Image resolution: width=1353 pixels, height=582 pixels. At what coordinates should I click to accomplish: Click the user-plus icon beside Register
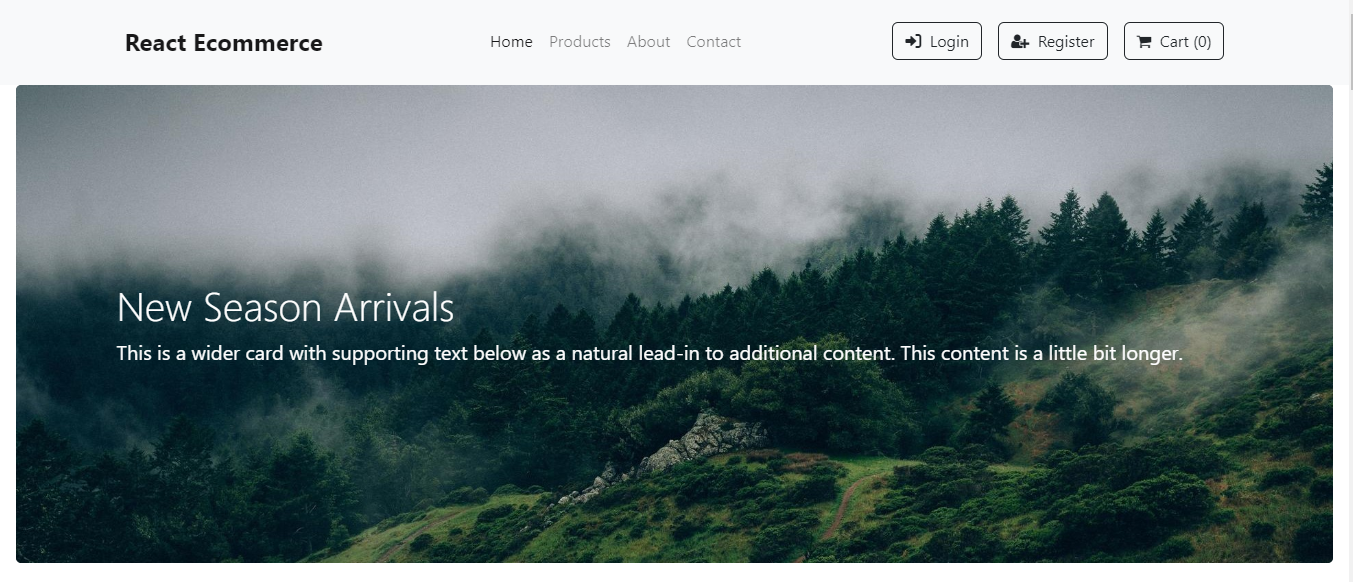coord(1020,42)
